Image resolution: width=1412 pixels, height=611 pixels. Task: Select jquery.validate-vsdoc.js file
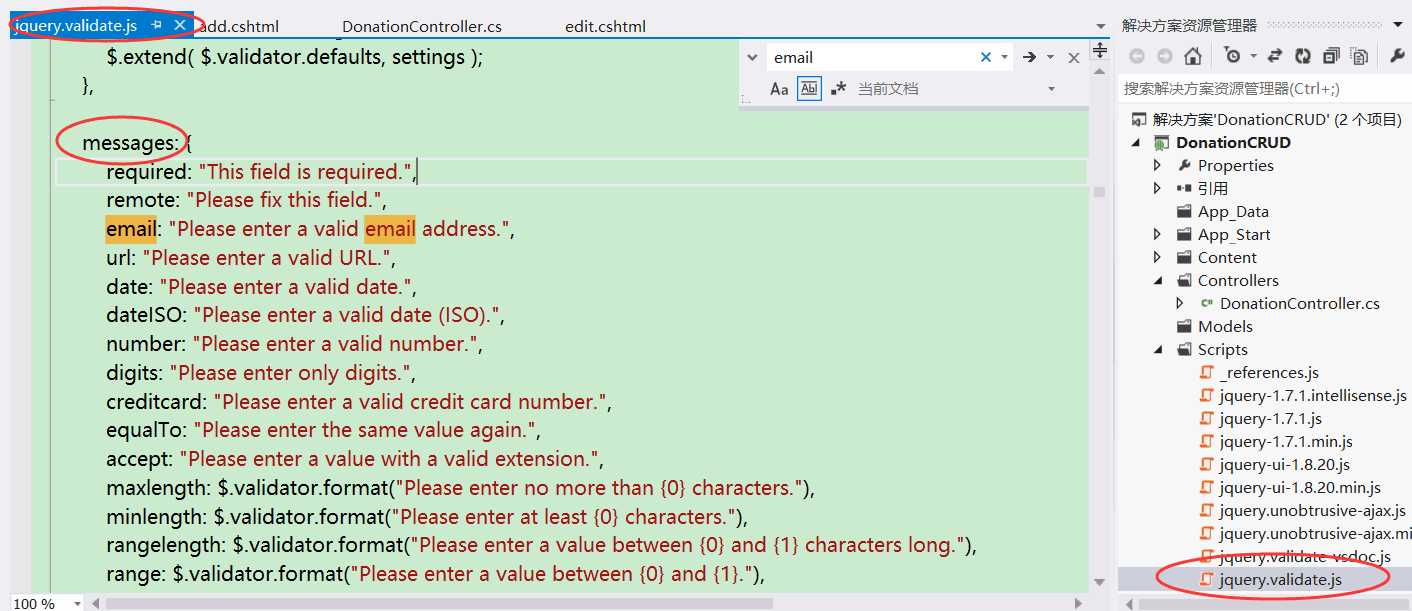(1304, 556)
